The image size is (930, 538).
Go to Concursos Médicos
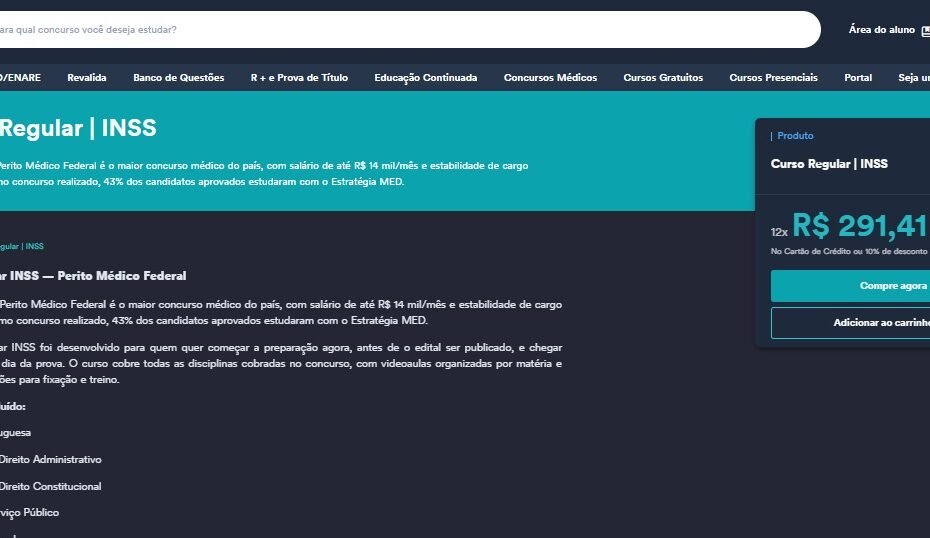pyautogui.click(x=550, y=78)
